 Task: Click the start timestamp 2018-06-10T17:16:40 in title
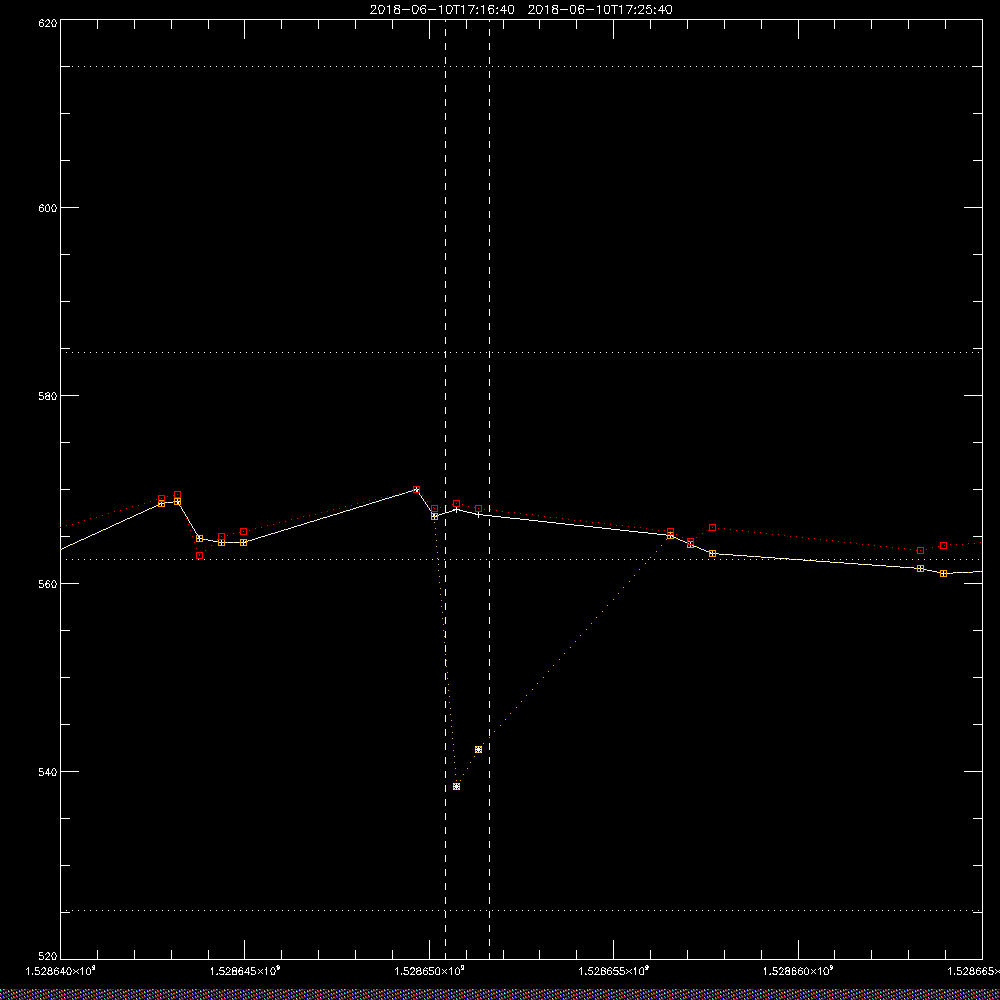click(442, 10)
